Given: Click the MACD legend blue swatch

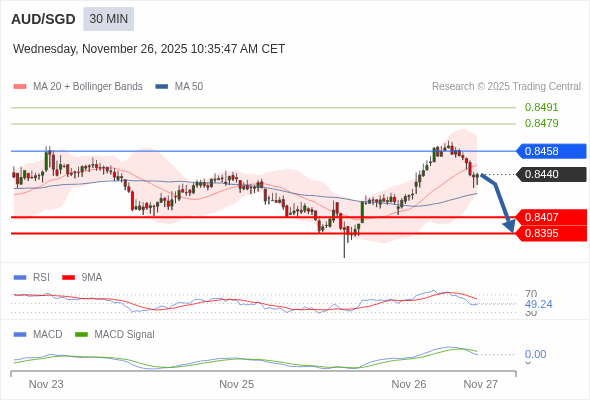Looking at the screenshot, I should pos(20,335).
